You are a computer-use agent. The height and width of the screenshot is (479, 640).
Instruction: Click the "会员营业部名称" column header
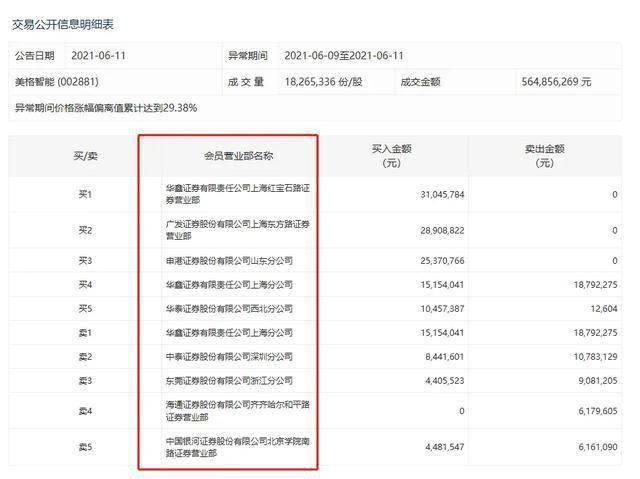point(238,156)
